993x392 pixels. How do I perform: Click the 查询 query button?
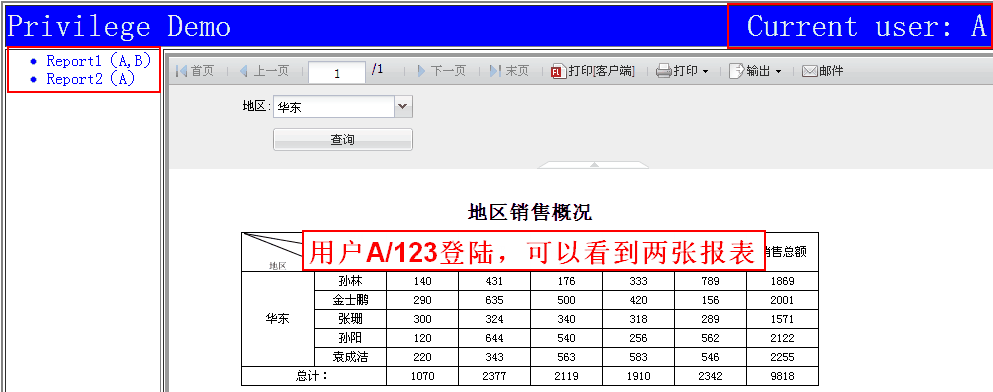coord(343,139)
